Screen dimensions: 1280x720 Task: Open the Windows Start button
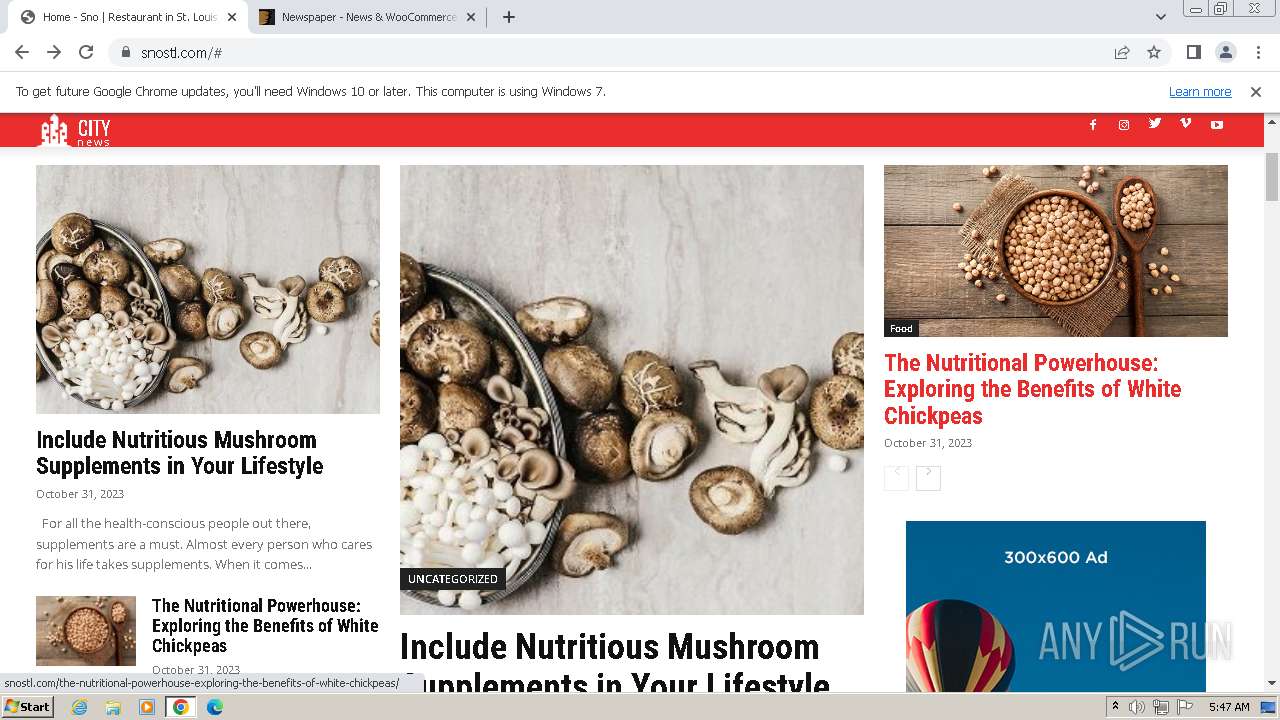27,707
